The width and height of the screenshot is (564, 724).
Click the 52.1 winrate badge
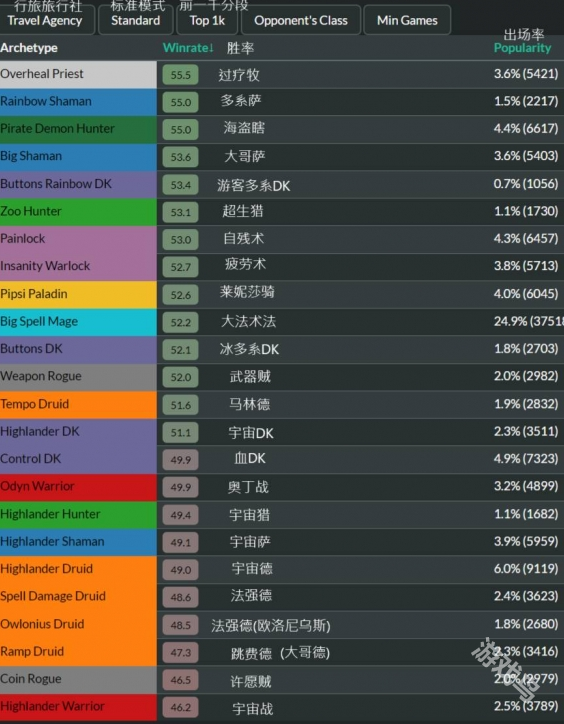181,350
